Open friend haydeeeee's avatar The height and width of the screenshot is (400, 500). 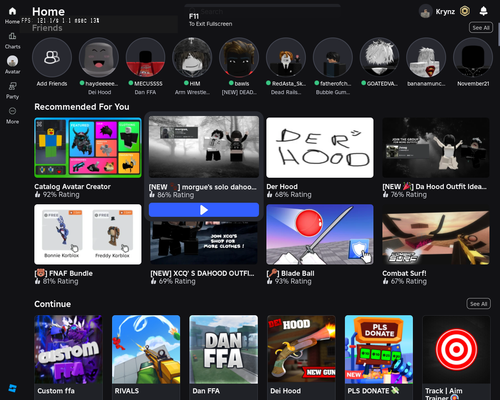[99, 57]
